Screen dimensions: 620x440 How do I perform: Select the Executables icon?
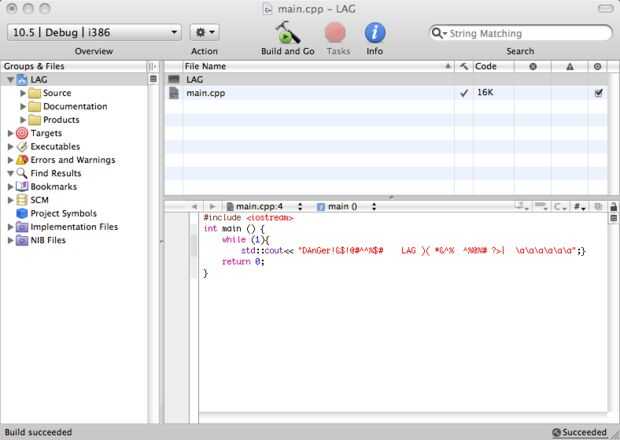click(x=22, y=147)
